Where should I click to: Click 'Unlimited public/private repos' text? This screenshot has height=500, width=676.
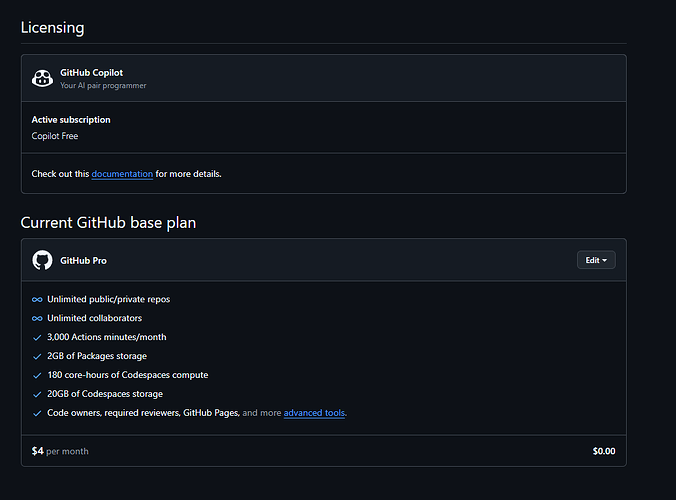click(109, 299)
